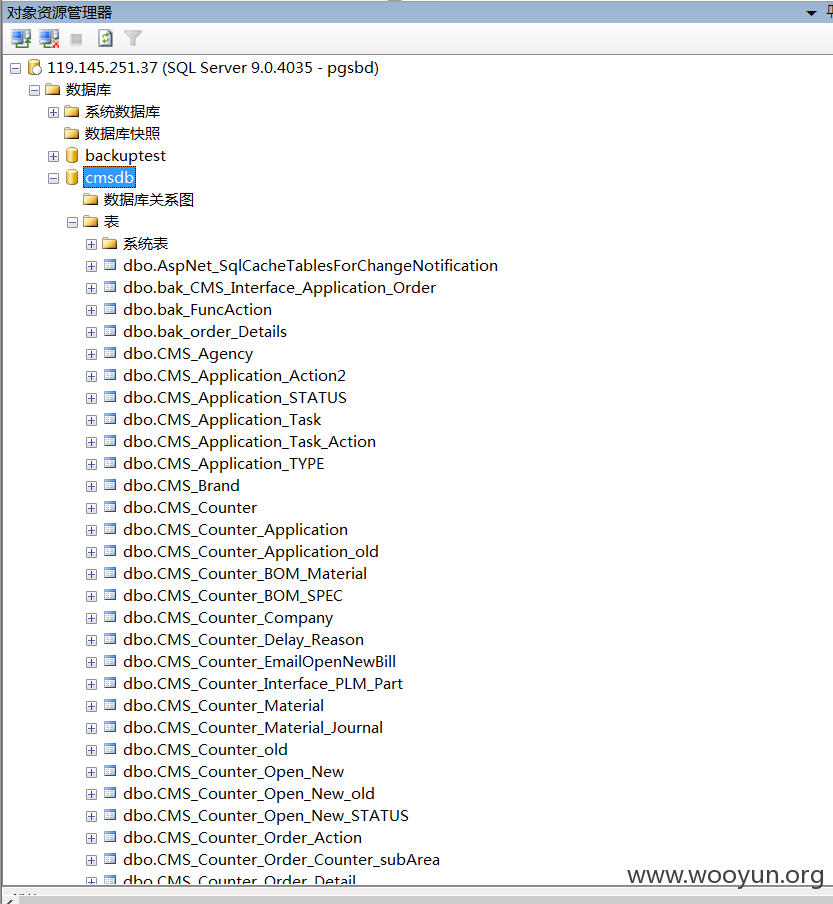
Task: Expand the 系统数据库 node
Action: click(54, 112)
